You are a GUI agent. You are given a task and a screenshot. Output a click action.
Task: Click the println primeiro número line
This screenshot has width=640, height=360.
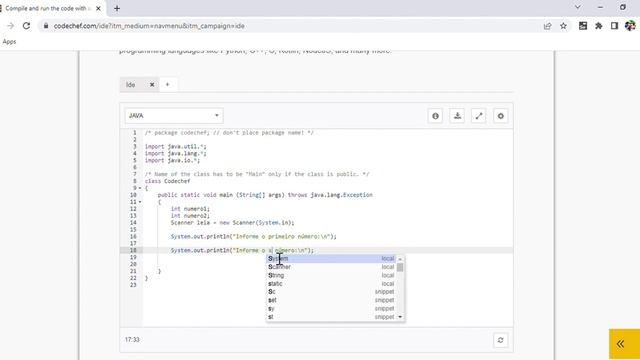tap(254, 237)
